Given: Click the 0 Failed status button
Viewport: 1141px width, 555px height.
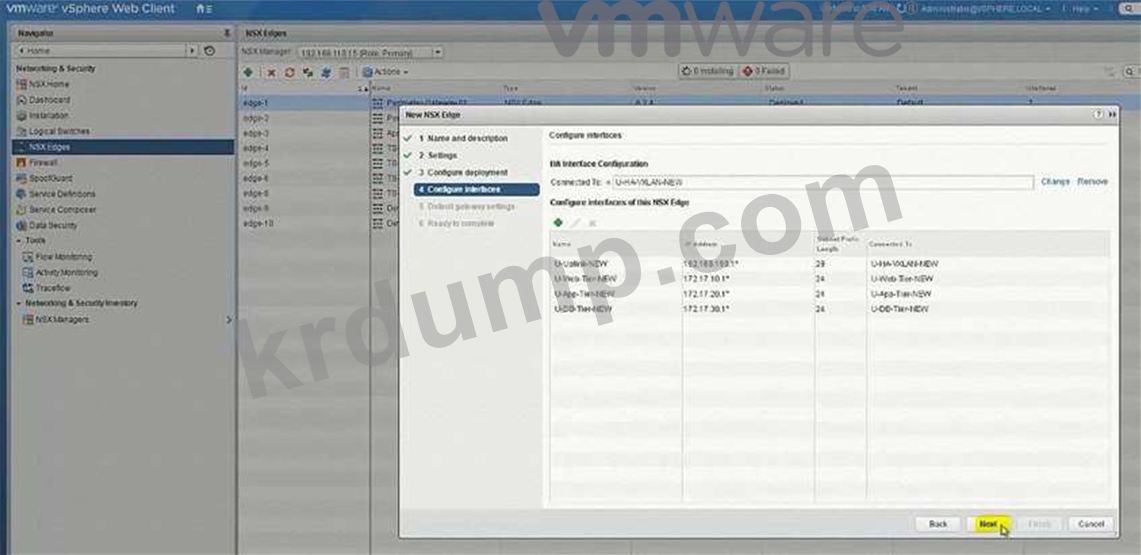Looking at the screenshot, I should click(x=764, y=71).
